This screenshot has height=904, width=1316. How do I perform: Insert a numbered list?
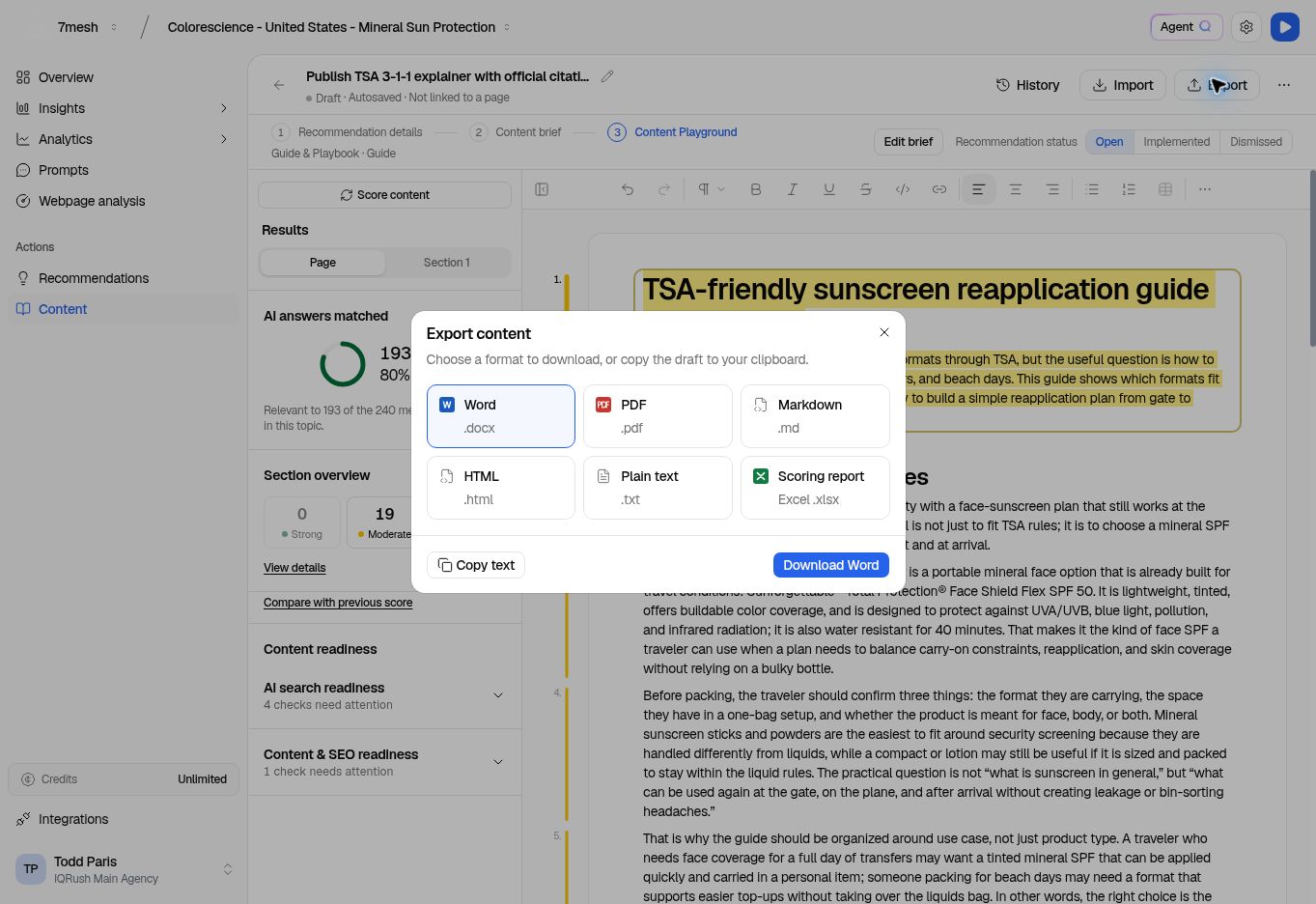pos(1129,189)
